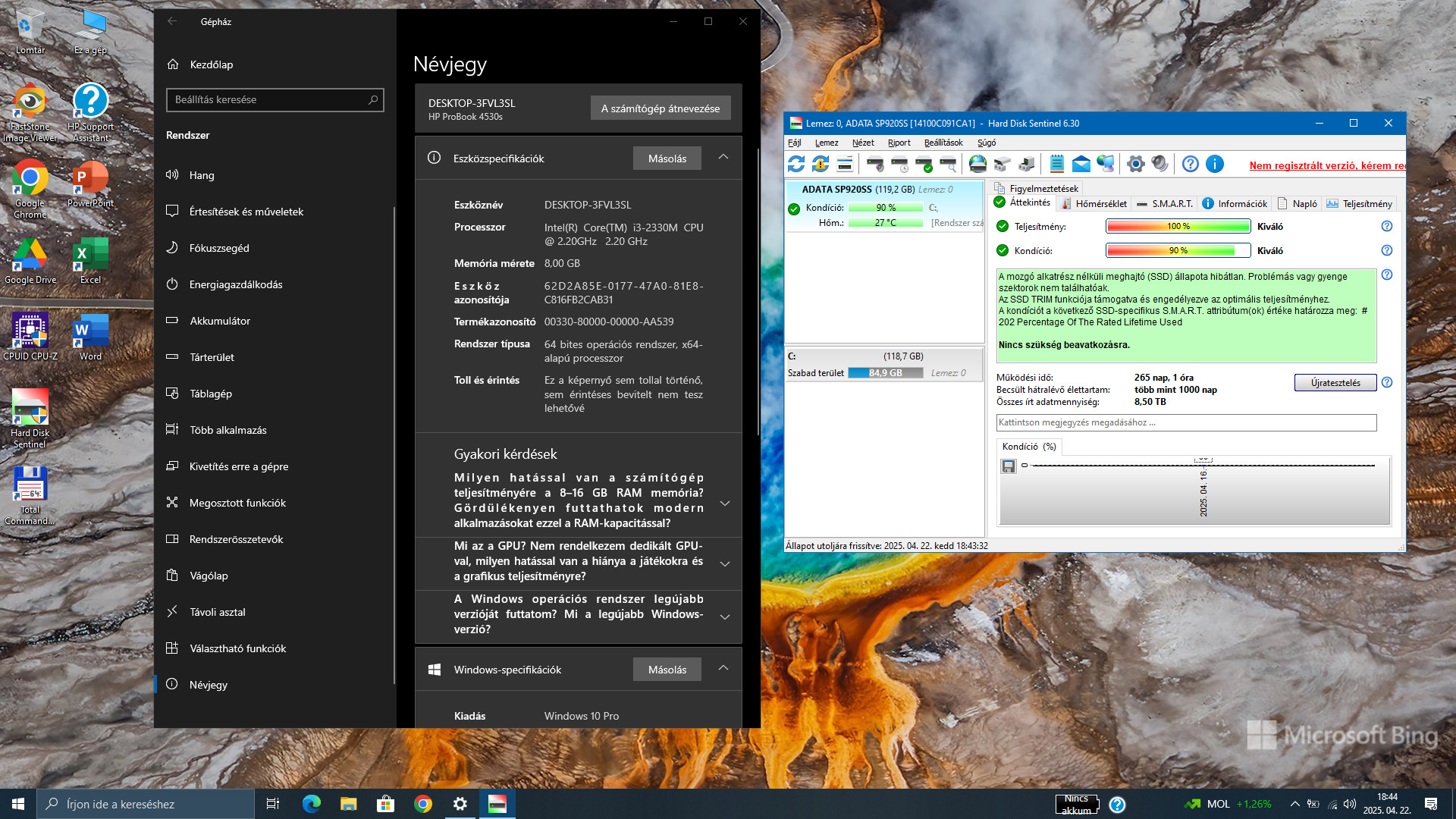
Task: Click the refresh icon in Hard Disk Sentinel toolbar
Action: pyautogui.click(x=795, y=164)
